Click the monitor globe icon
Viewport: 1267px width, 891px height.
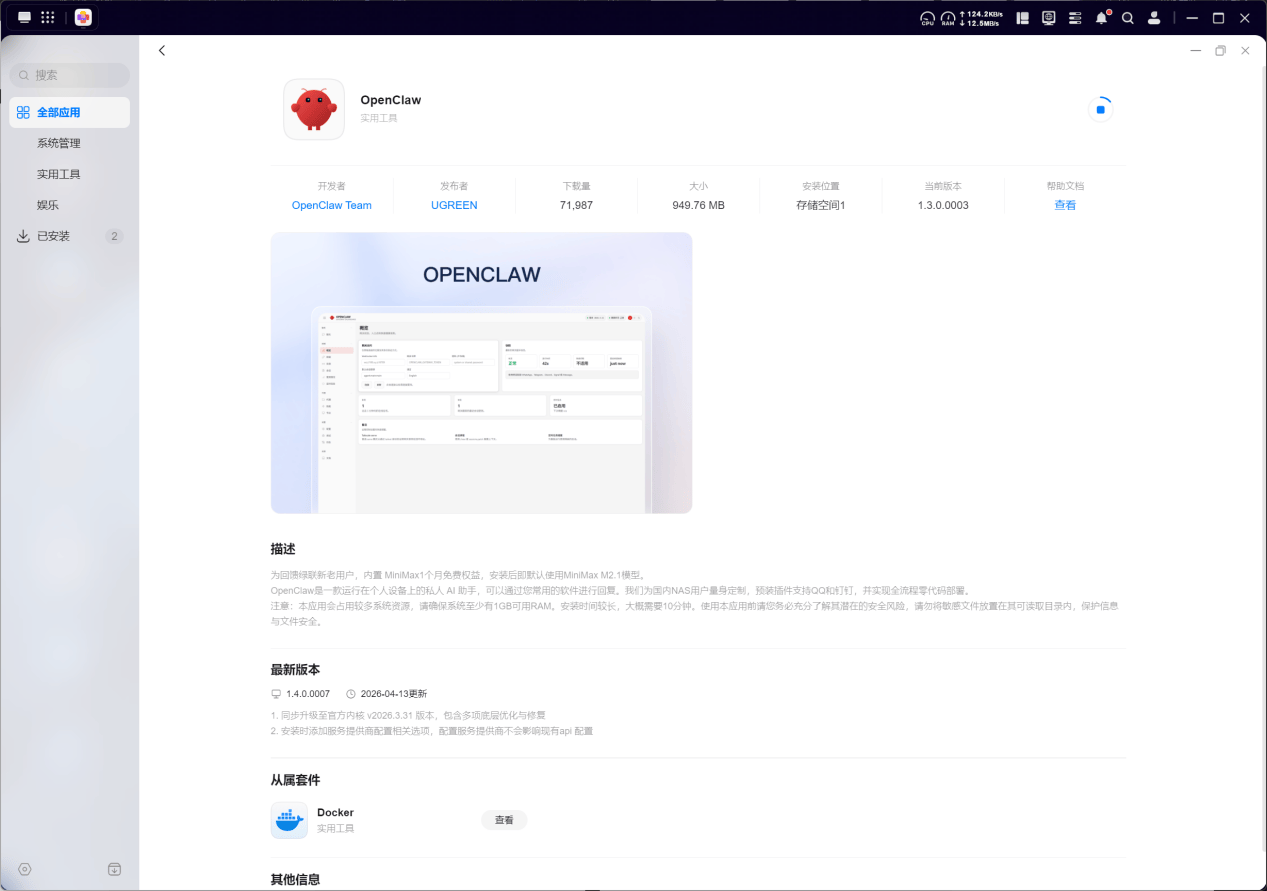tap(1049, 18)
